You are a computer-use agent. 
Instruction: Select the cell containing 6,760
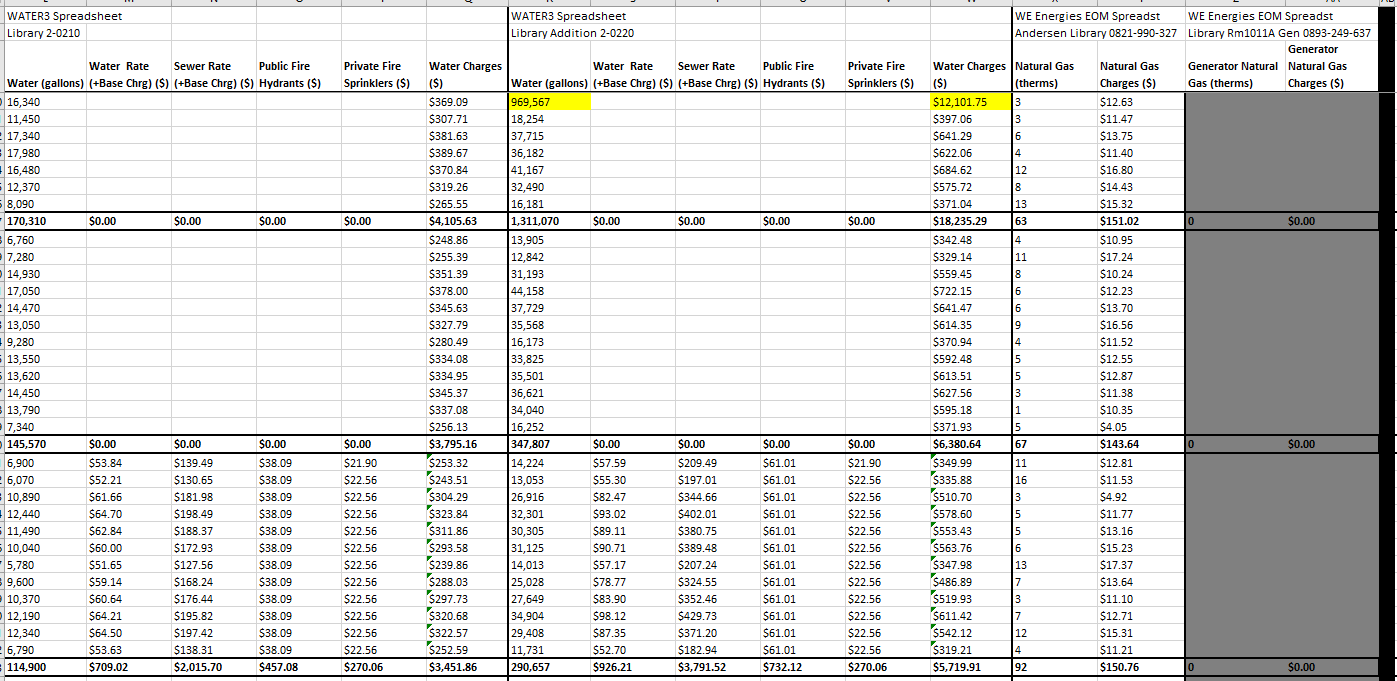point(46,240)
